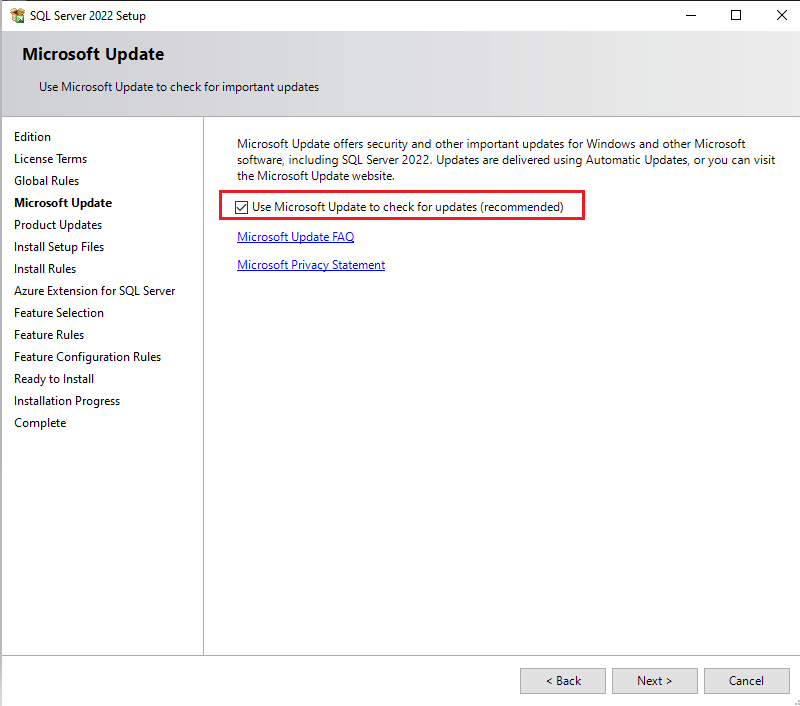The width and height of the screenshot is (800, 706).
Task: Open the Feature Selection step
Action: [59, 313]
